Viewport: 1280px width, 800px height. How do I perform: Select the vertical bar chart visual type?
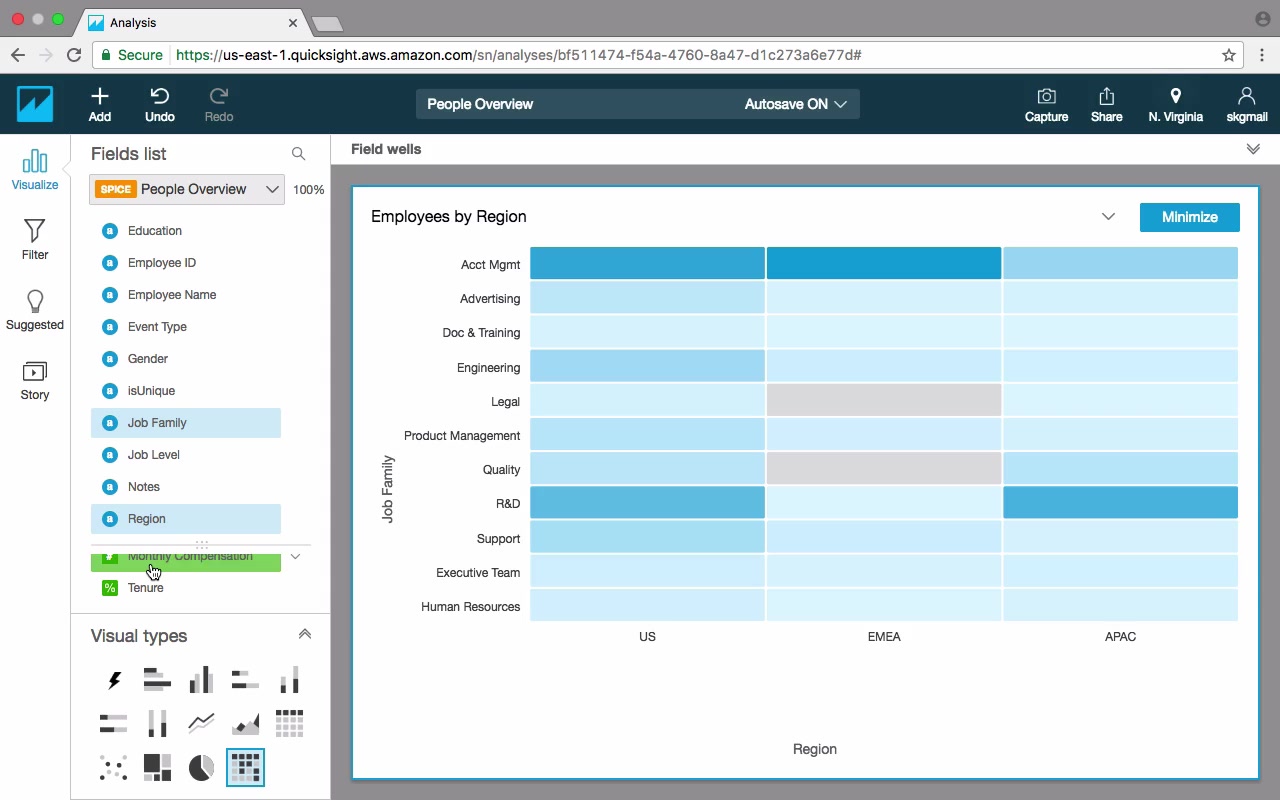click(201, 681)
